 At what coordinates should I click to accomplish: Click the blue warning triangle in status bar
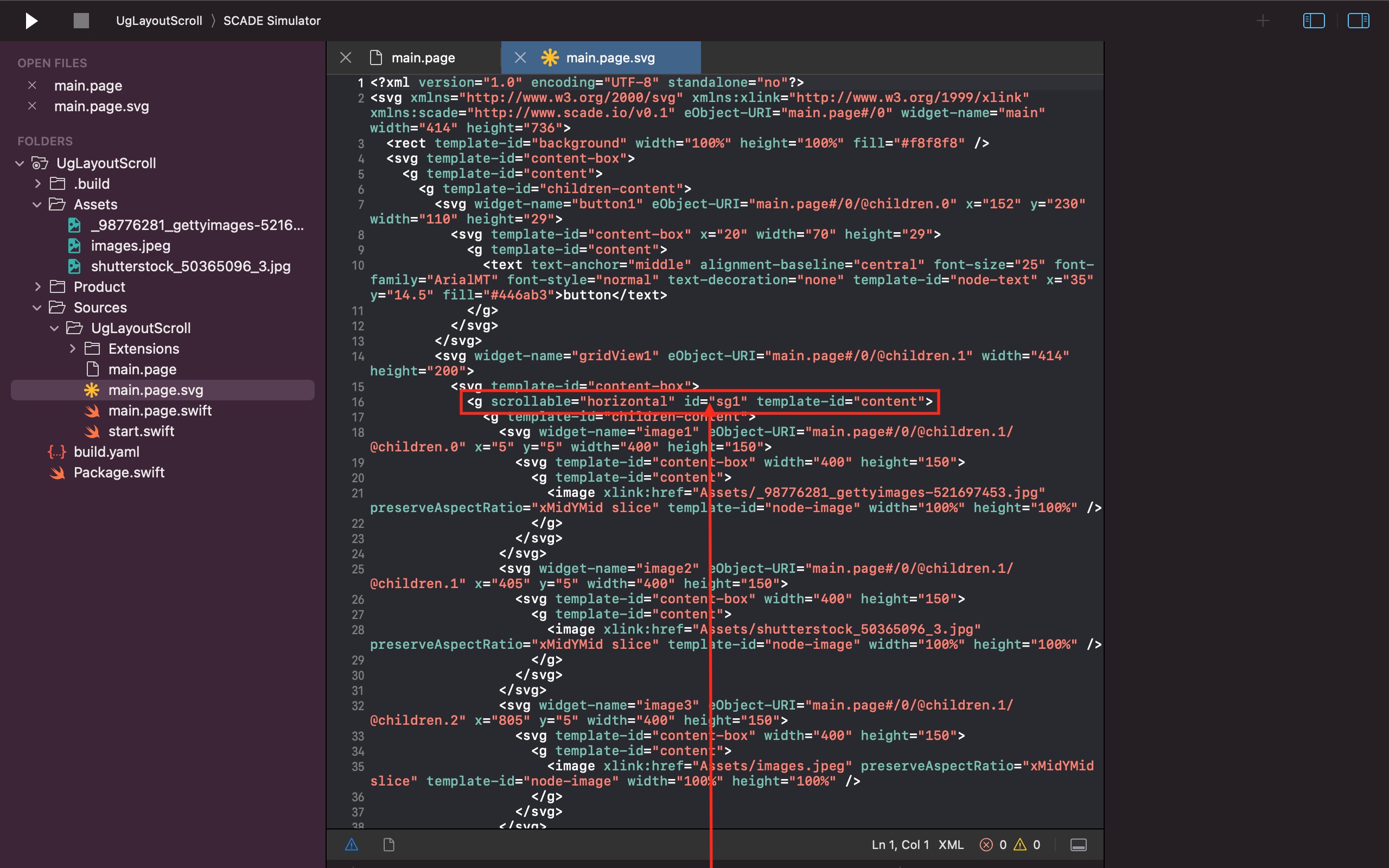tap(351, 845)
